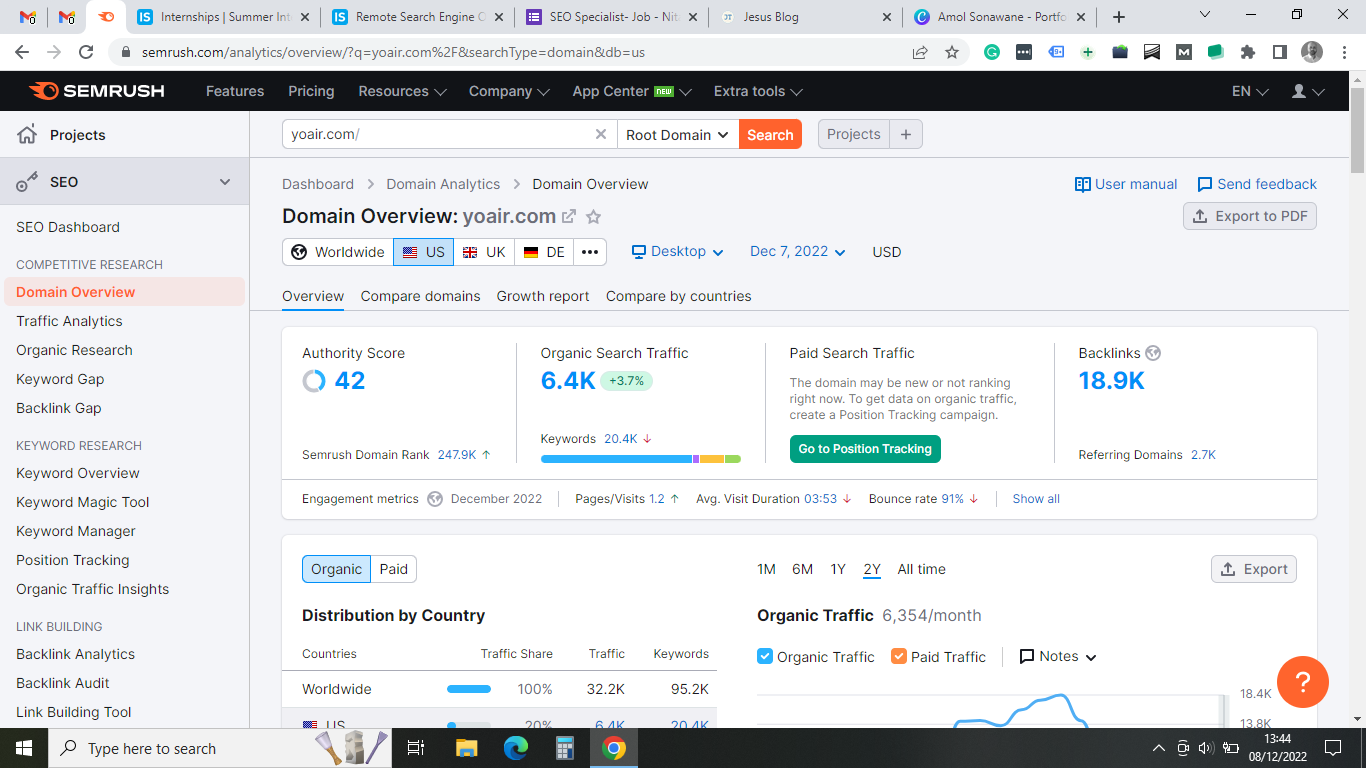Open yoair.com external link icon
This screenshot has width=1366, height=768.
[x=569, y=217]
